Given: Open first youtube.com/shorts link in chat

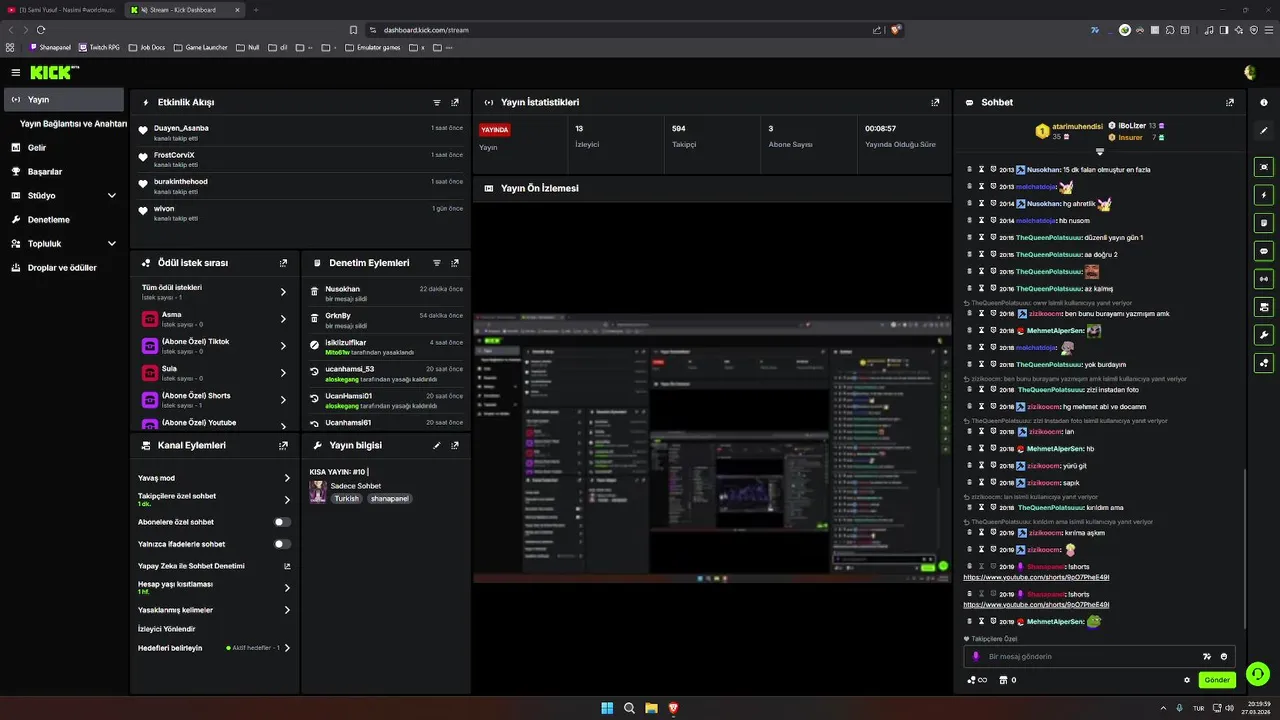Looking at the screenshot, I should (1036, 578).
